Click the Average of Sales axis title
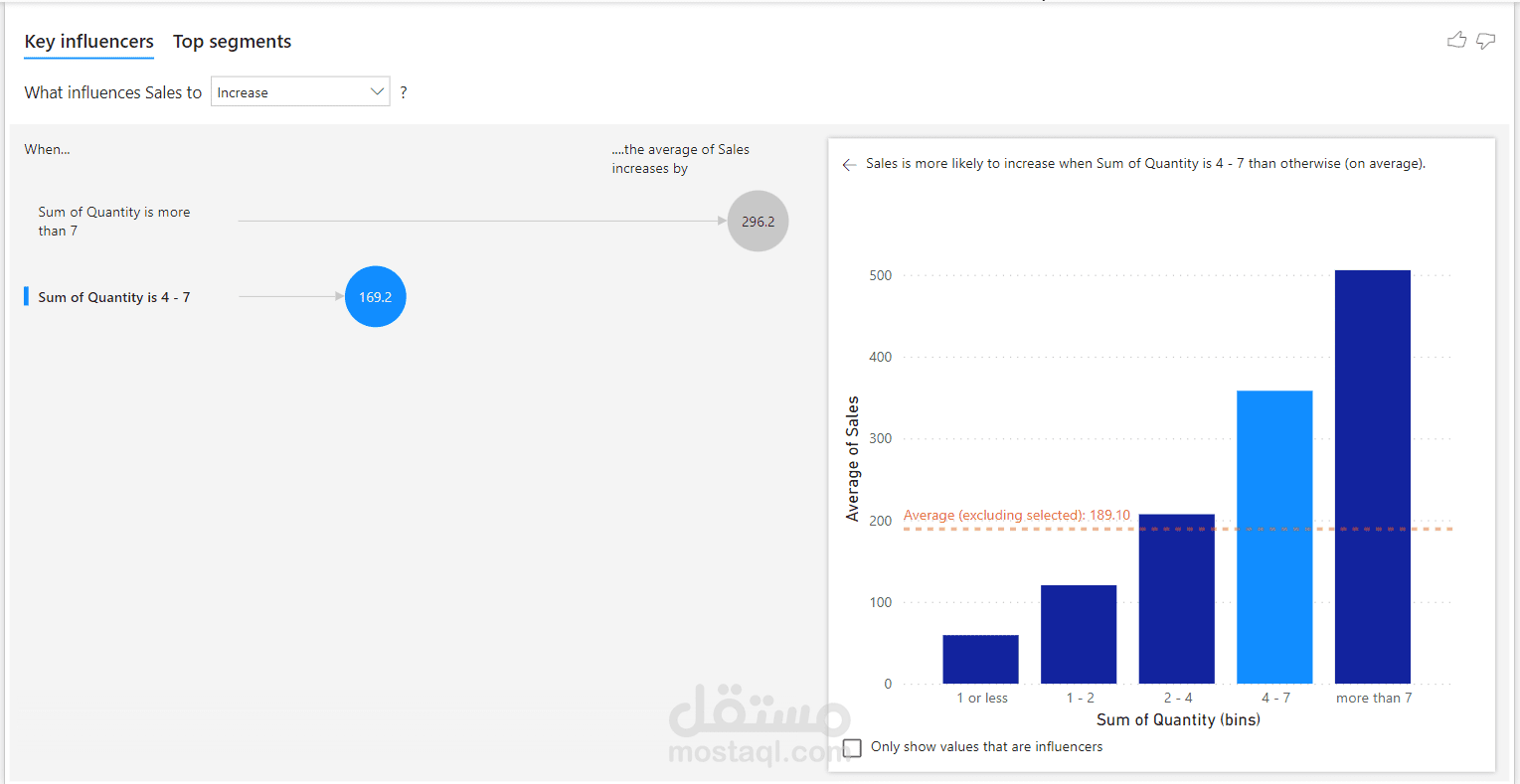The width and height of the screenshot is (1520, 784). pyautogui.click(x=852, y=458)
